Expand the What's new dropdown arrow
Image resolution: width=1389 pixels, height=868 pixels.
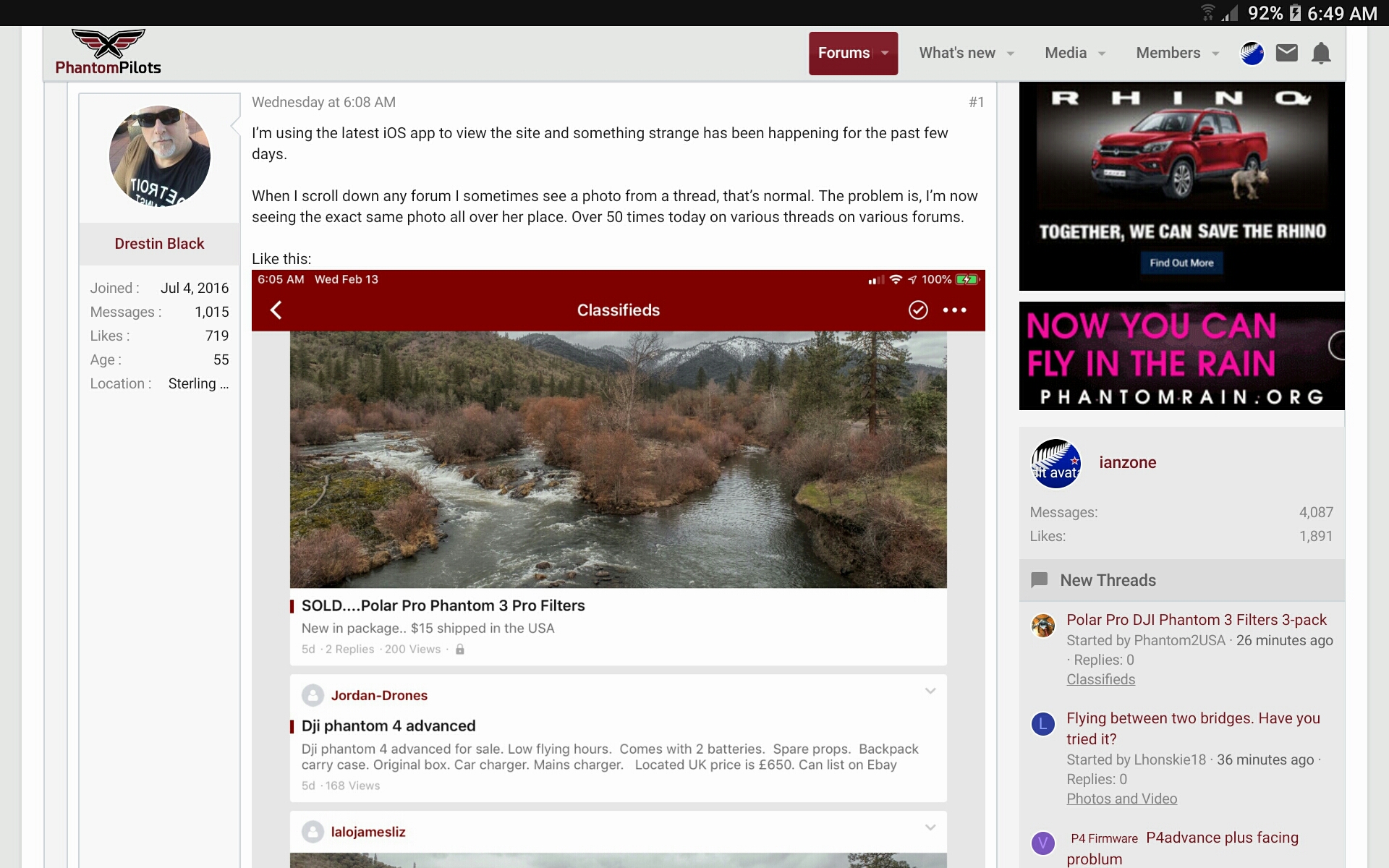coord(1011,54)
